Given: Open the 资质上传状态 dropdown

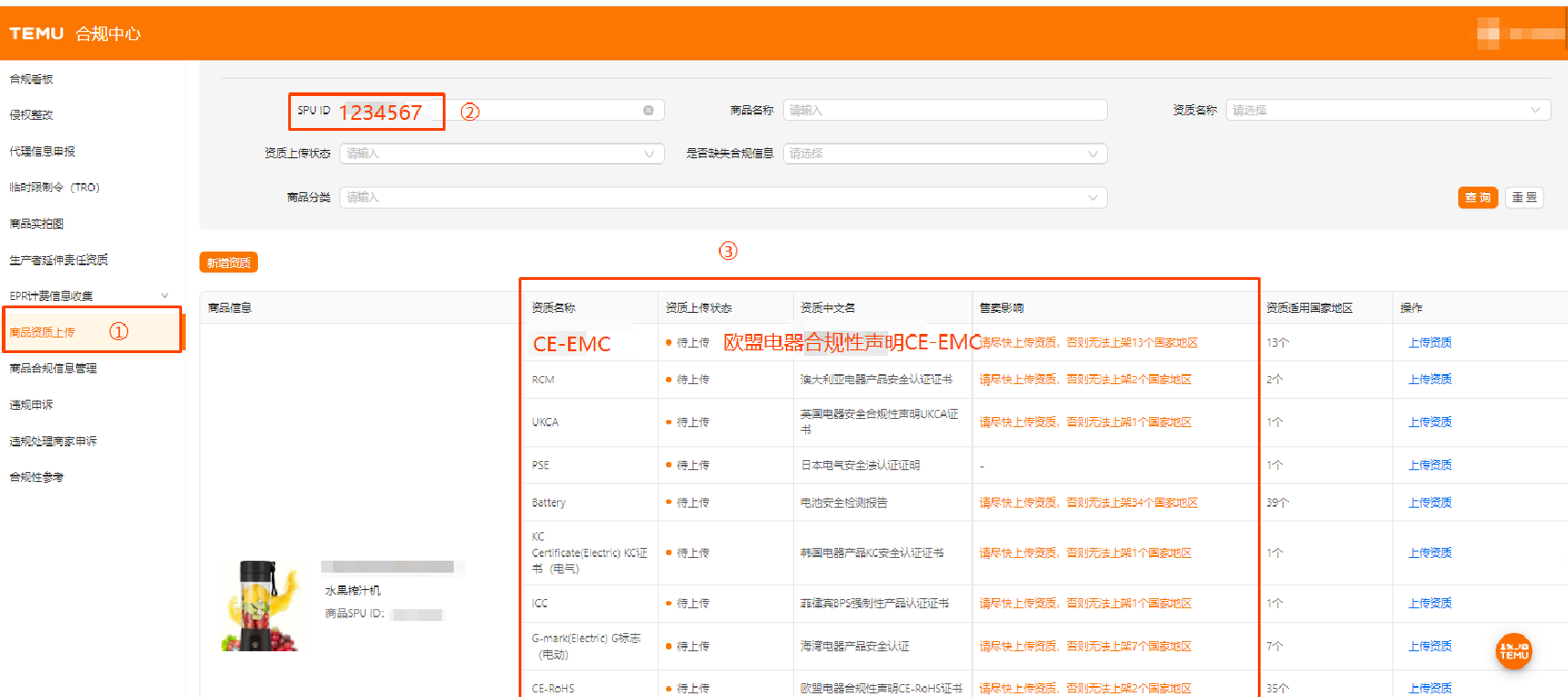Looking at the screenshot, I should (500, 154).
